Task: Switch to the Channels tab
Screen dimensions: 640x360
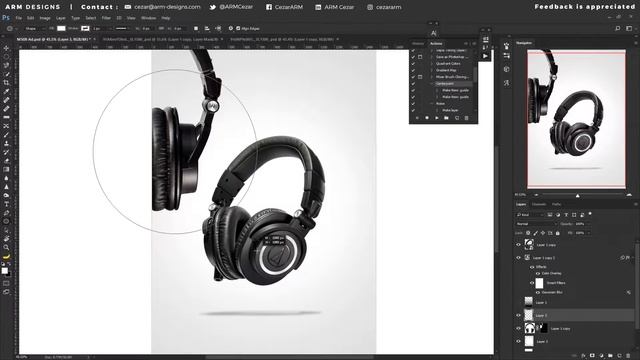Action: tap(539, 204)
